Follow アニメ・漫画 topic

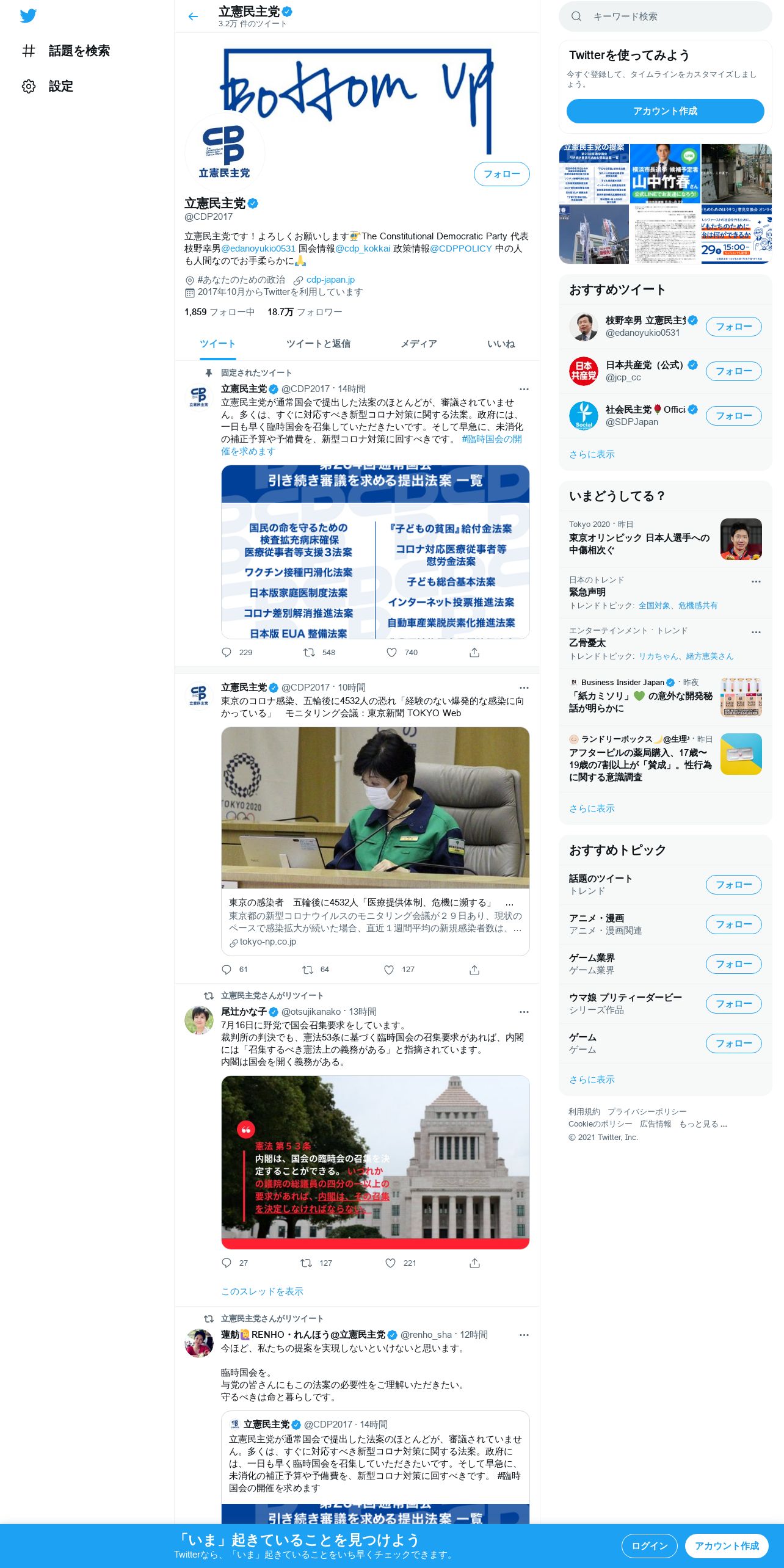click(733, 924)
